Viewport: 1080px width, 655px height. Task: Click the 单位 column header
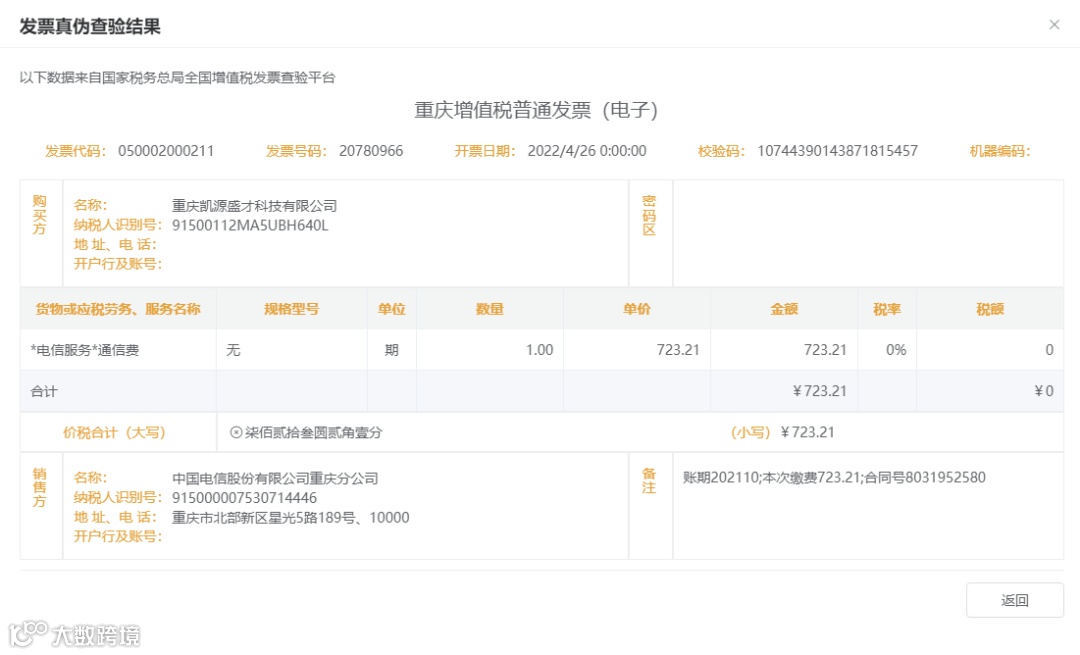click(x=391, y=309)
